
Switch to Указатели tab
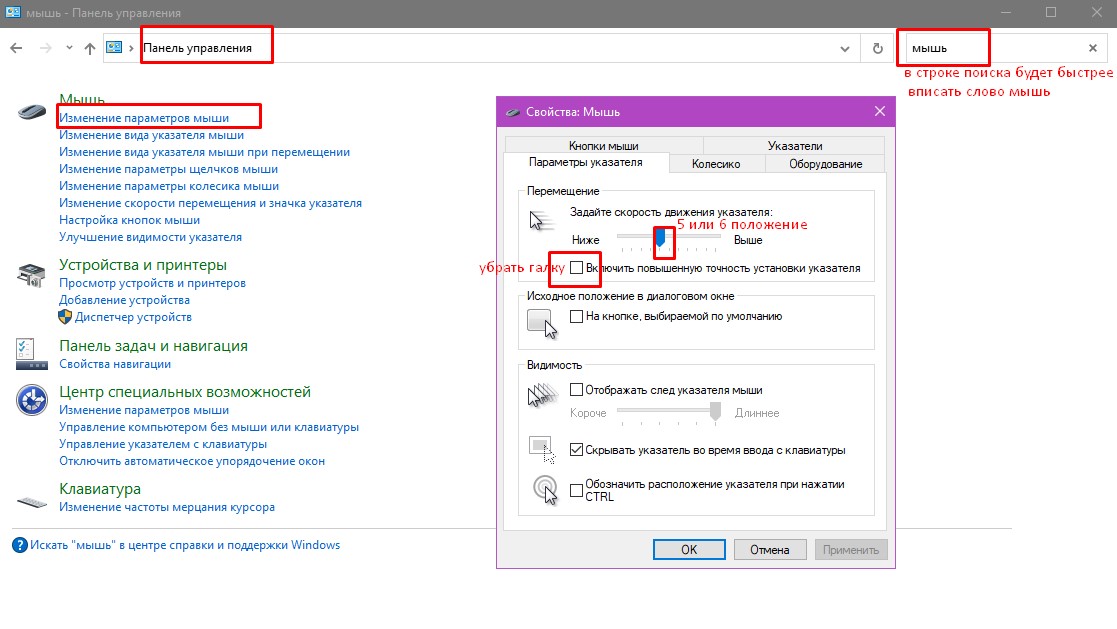[x=795, y=146]
